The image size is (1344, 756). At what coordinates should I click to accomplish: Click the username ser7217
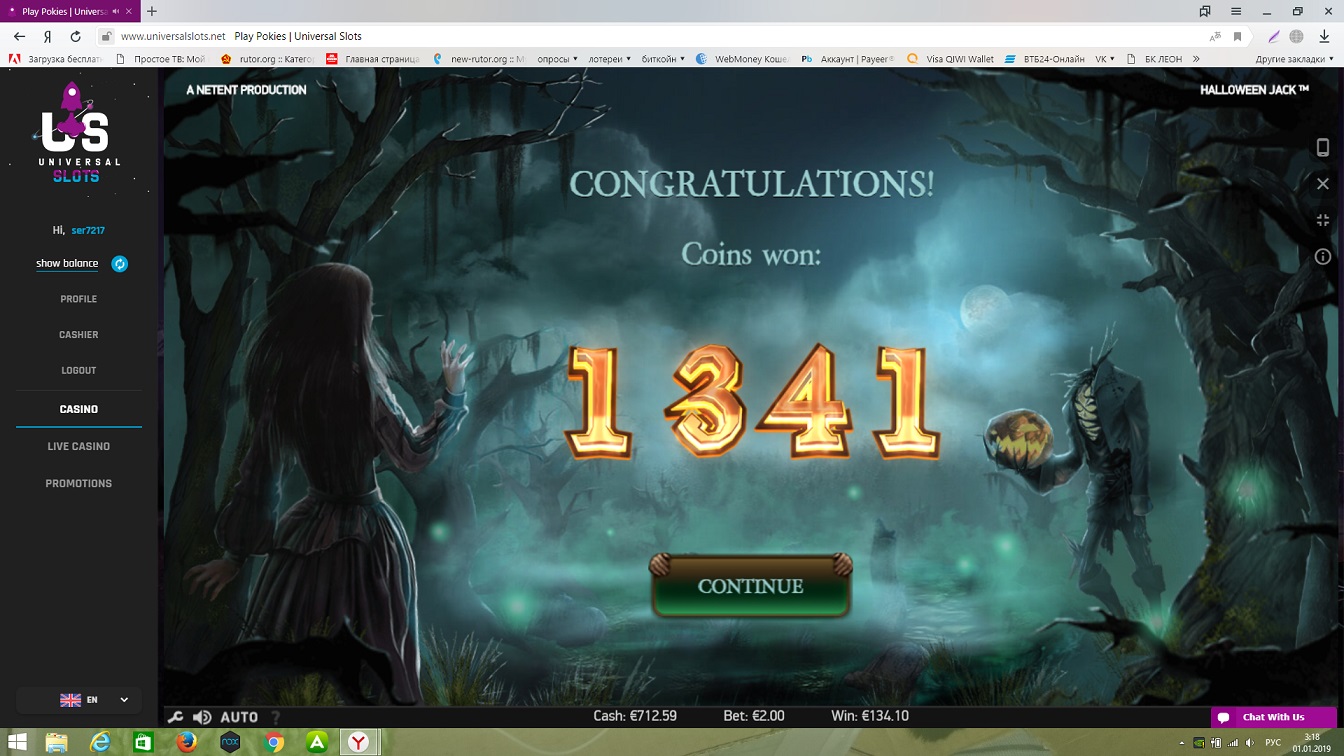click(88, 230)
